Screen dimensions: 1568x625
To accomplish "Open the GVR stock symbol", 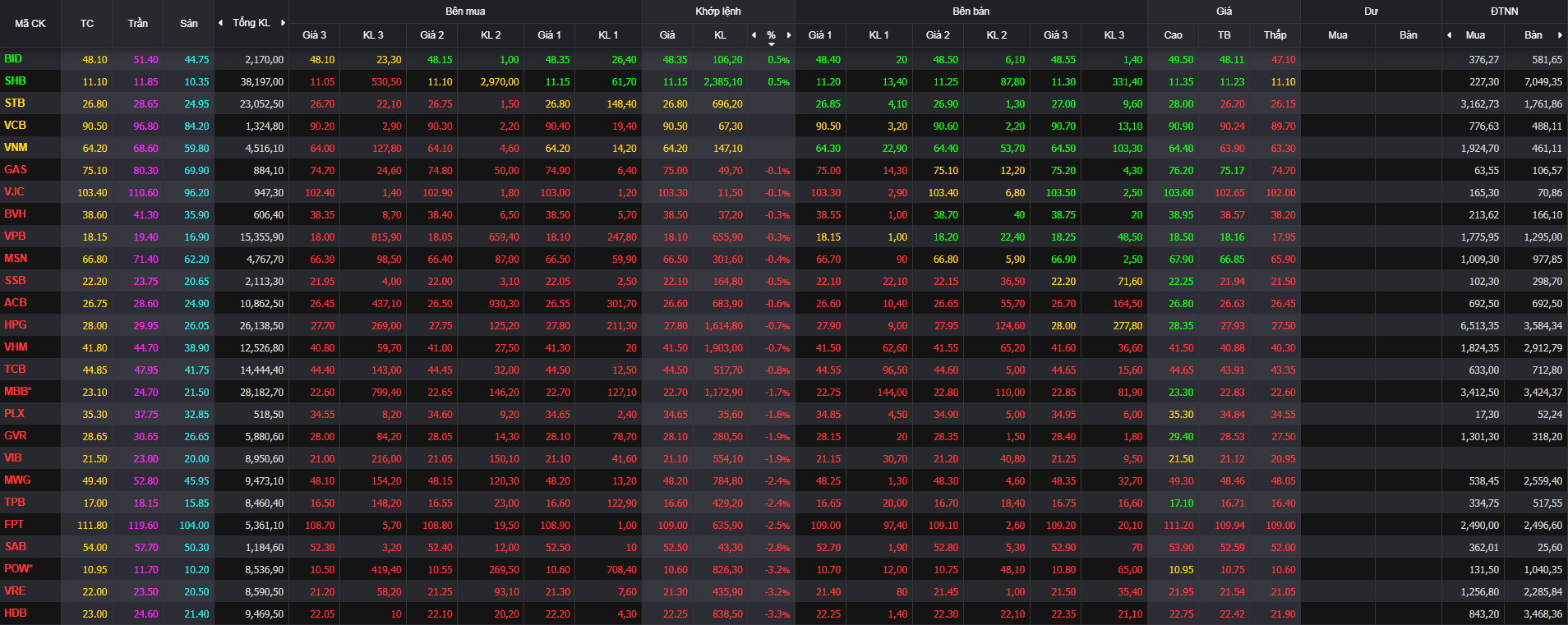I will [16, 436].
